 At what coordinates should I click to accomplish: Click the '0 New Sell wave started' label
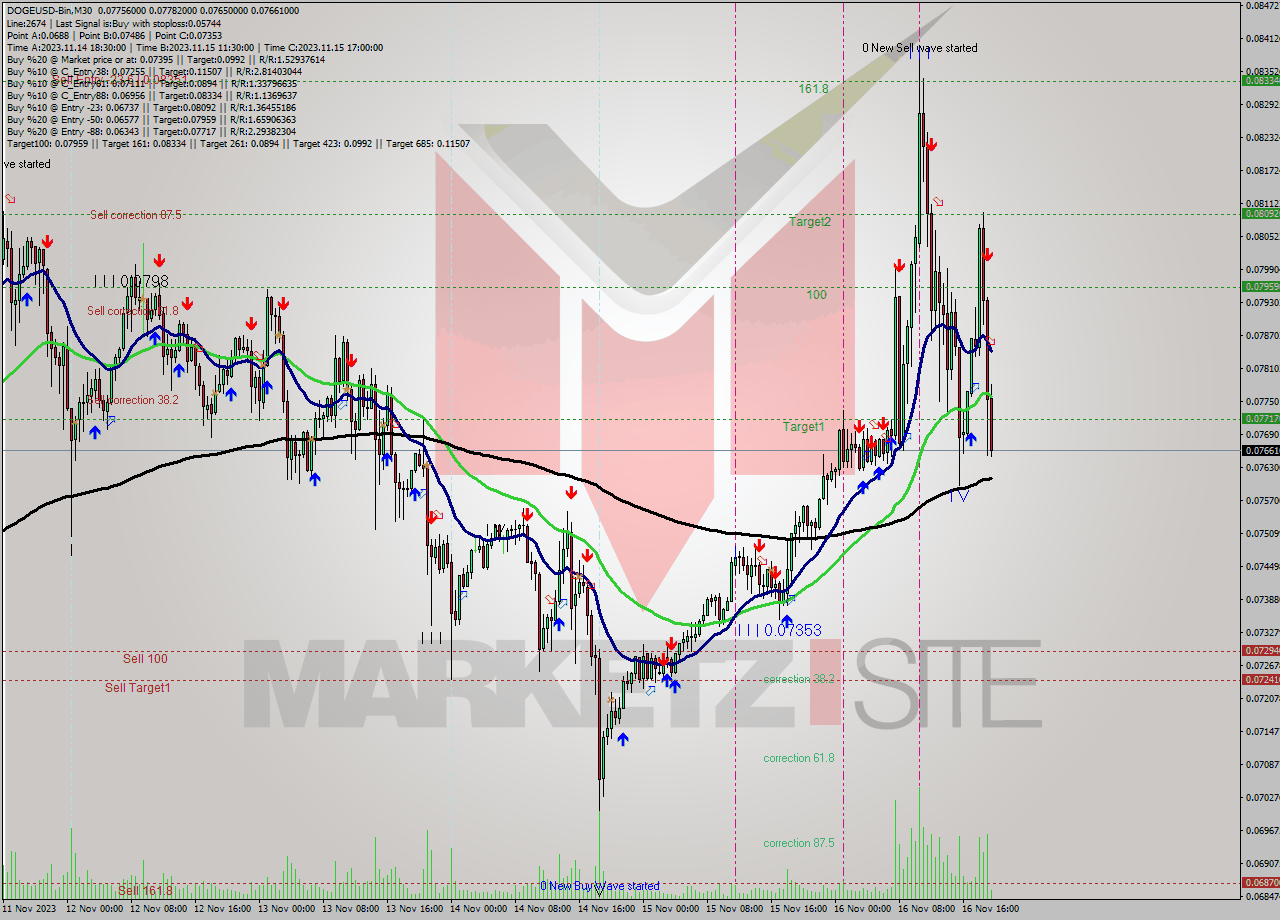[x=920, y=48]
